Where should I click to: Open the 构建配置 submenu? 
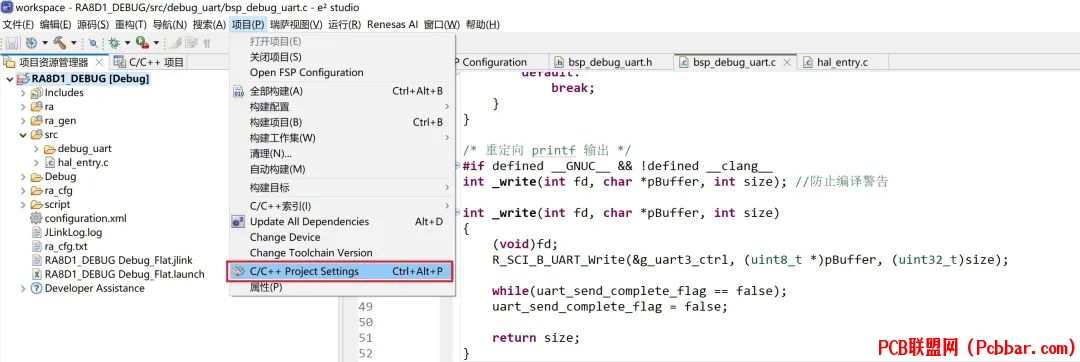coord(342,107)
